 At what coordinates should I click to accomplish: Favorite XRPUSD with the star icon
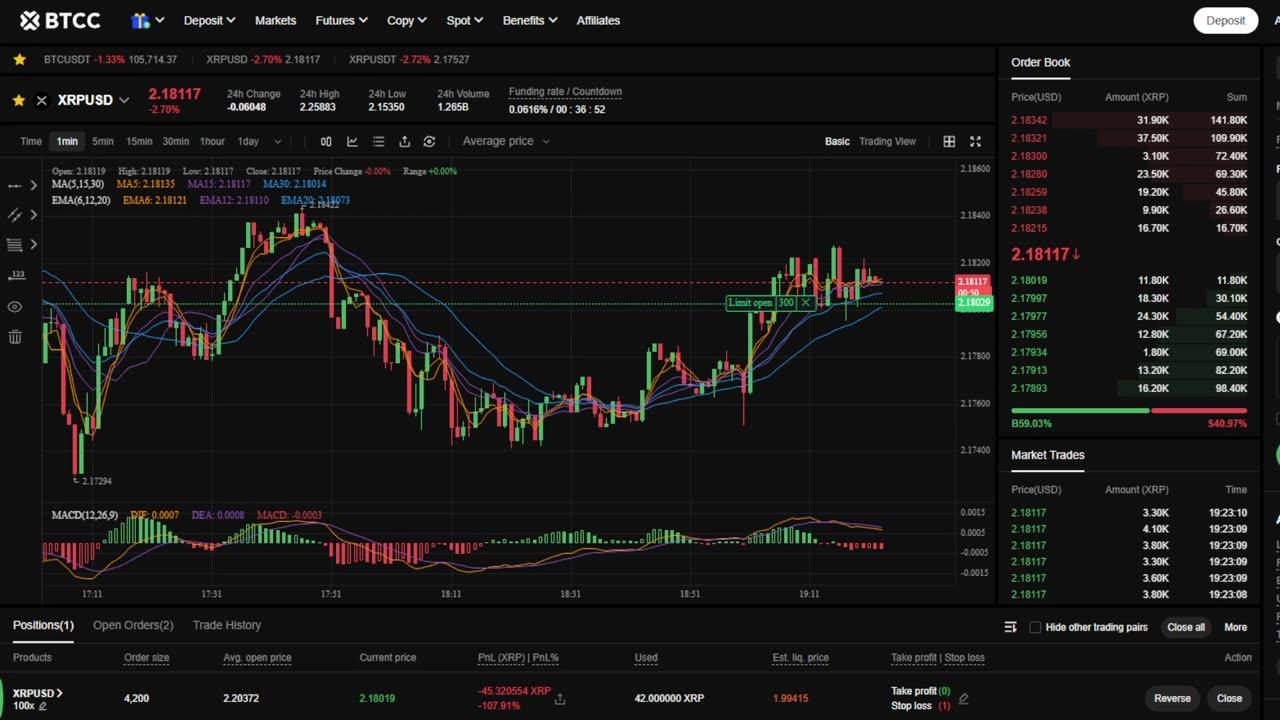[18, 100]
